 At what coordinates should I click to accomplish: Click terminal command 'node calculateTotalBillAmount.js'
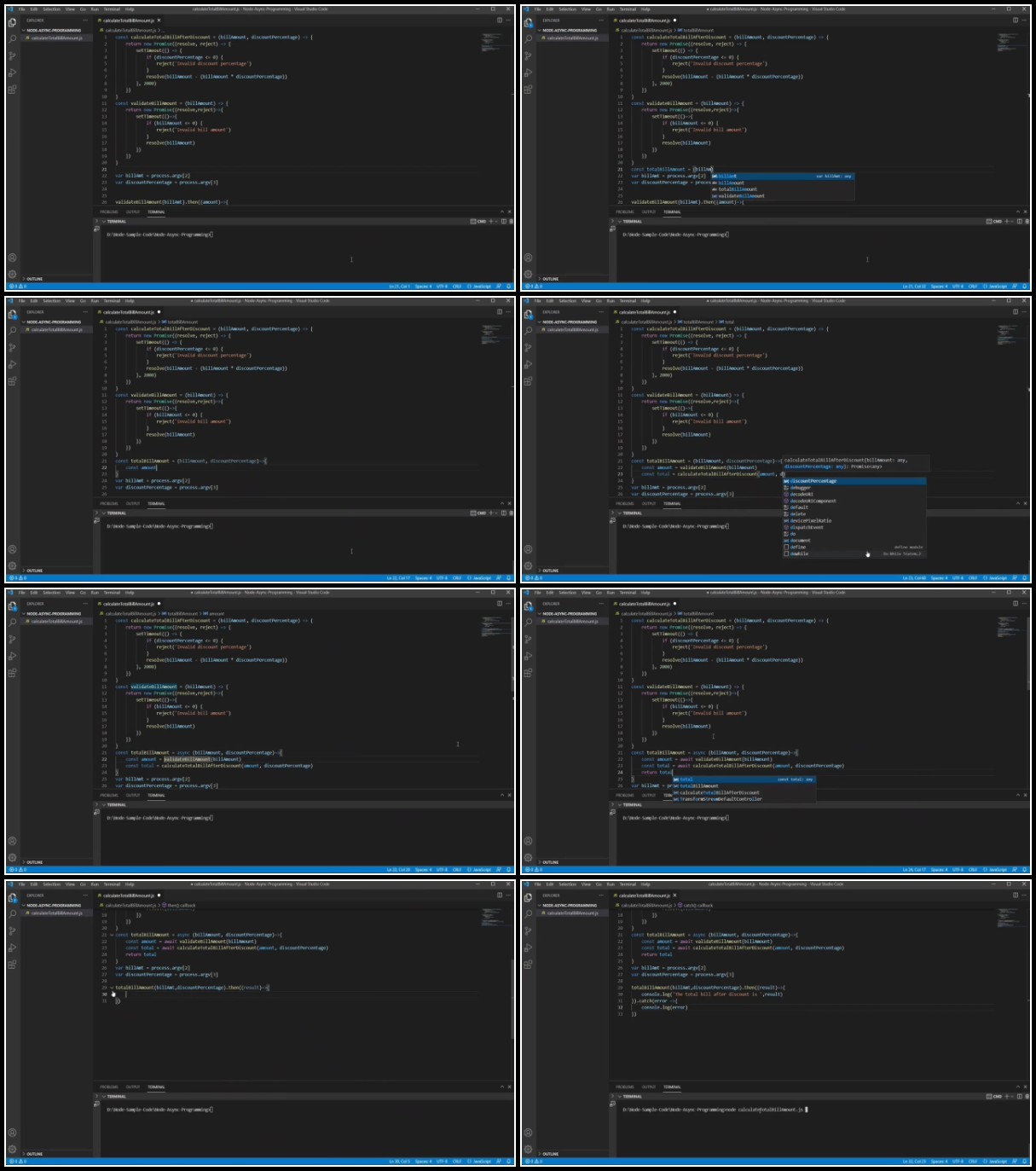[x=764, y=1110]
